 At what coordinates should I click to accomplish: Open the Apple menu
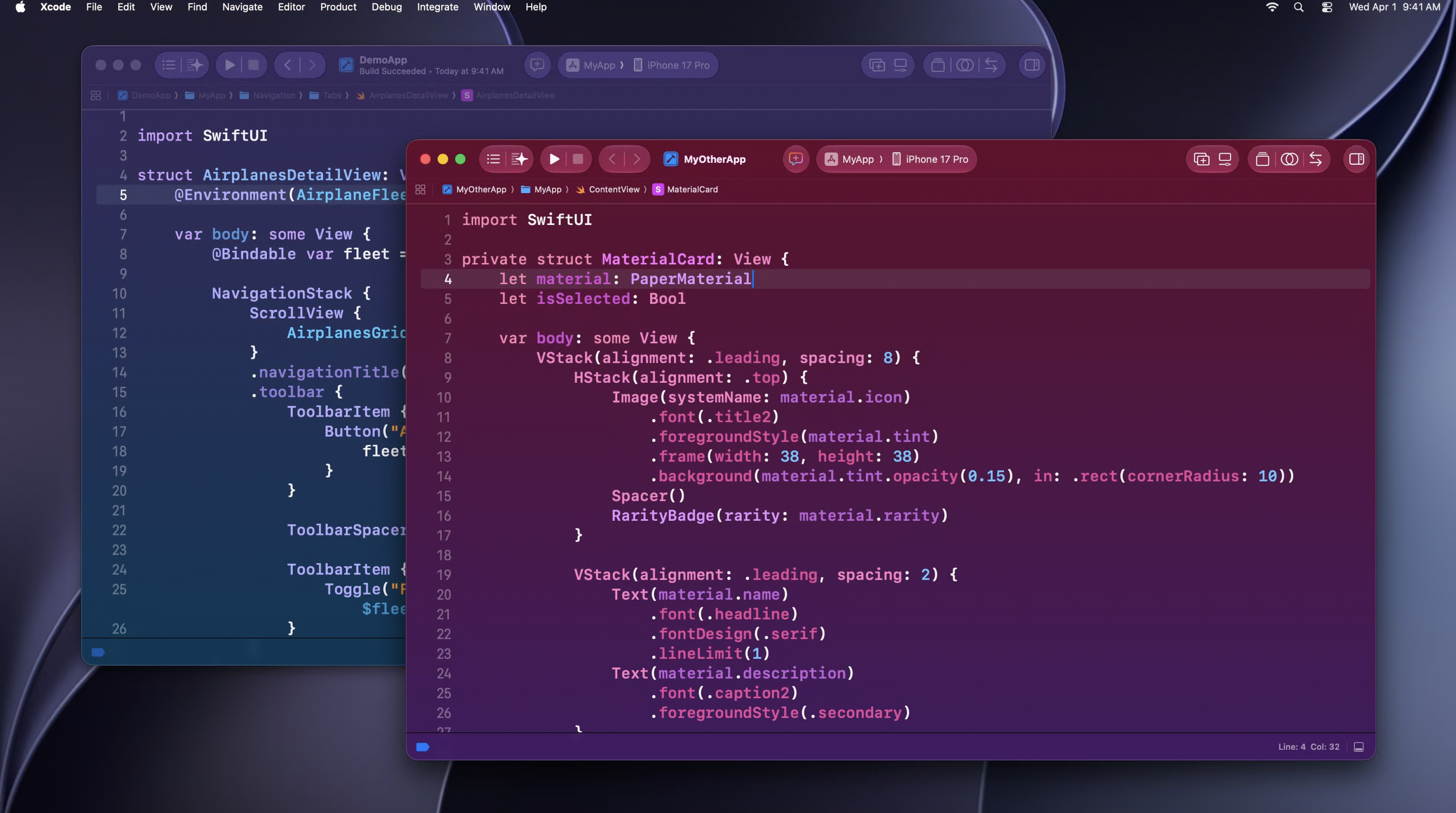point(20,7)
